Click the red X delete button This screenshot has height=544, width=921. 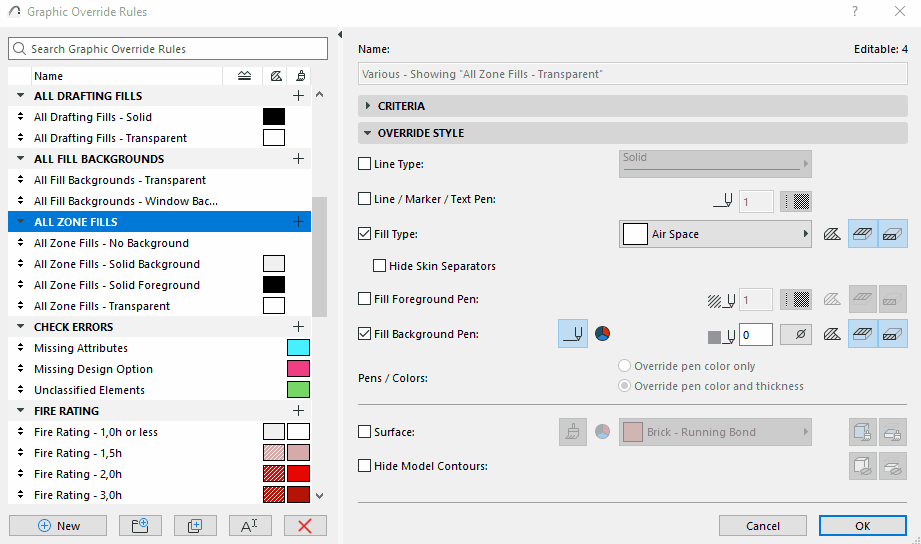pos(305,526)
